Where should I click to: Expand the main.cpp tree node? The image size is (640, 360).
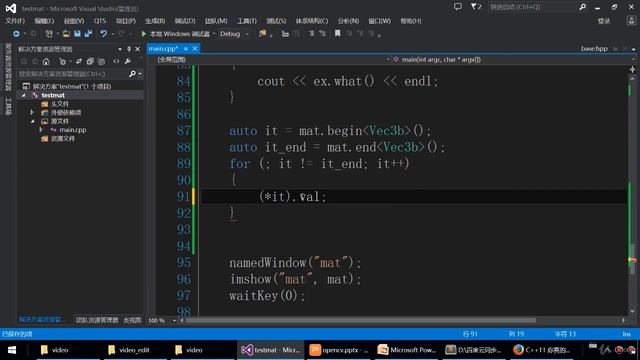tap(41, 130)
